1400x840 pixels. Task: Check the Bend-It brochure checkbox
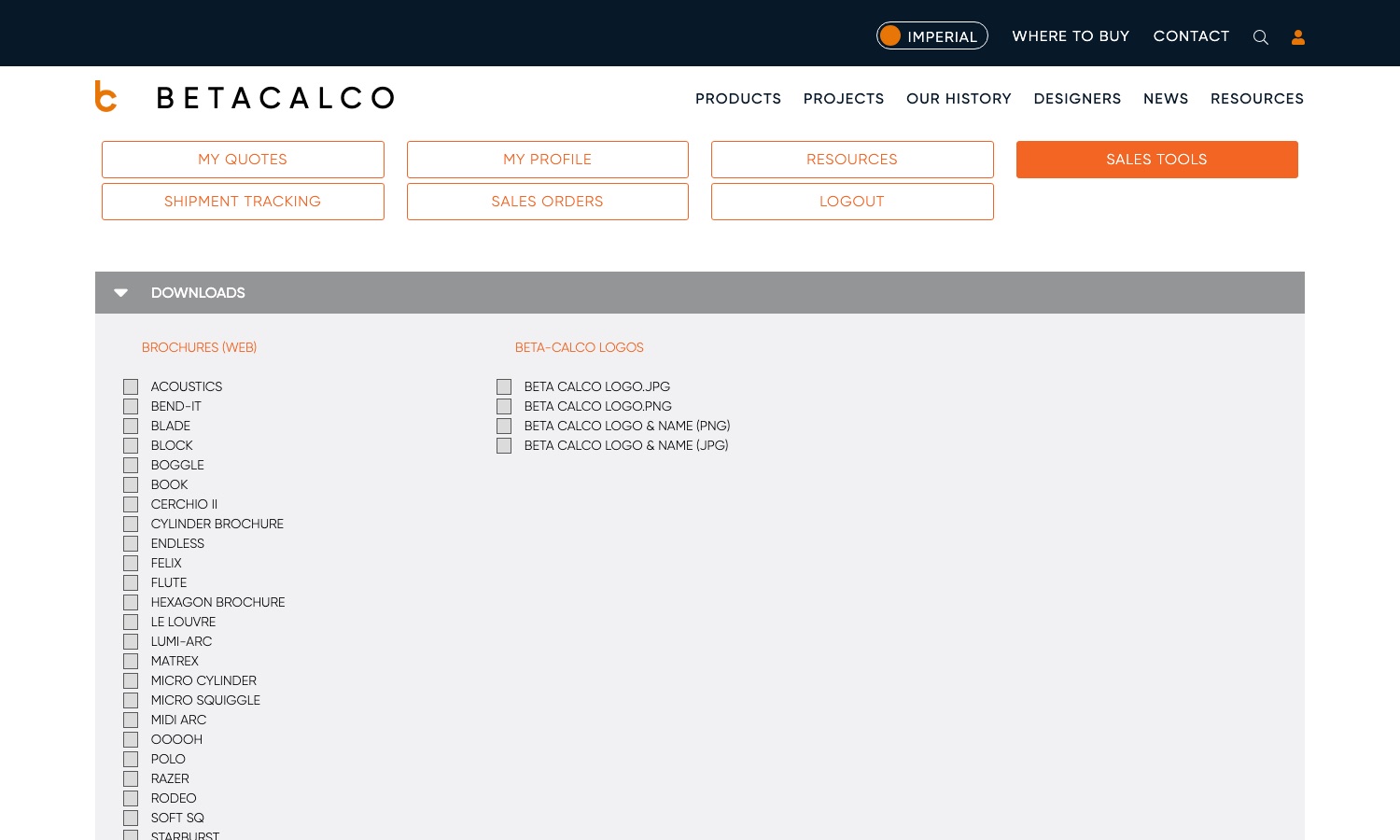[x=131, y=406]
